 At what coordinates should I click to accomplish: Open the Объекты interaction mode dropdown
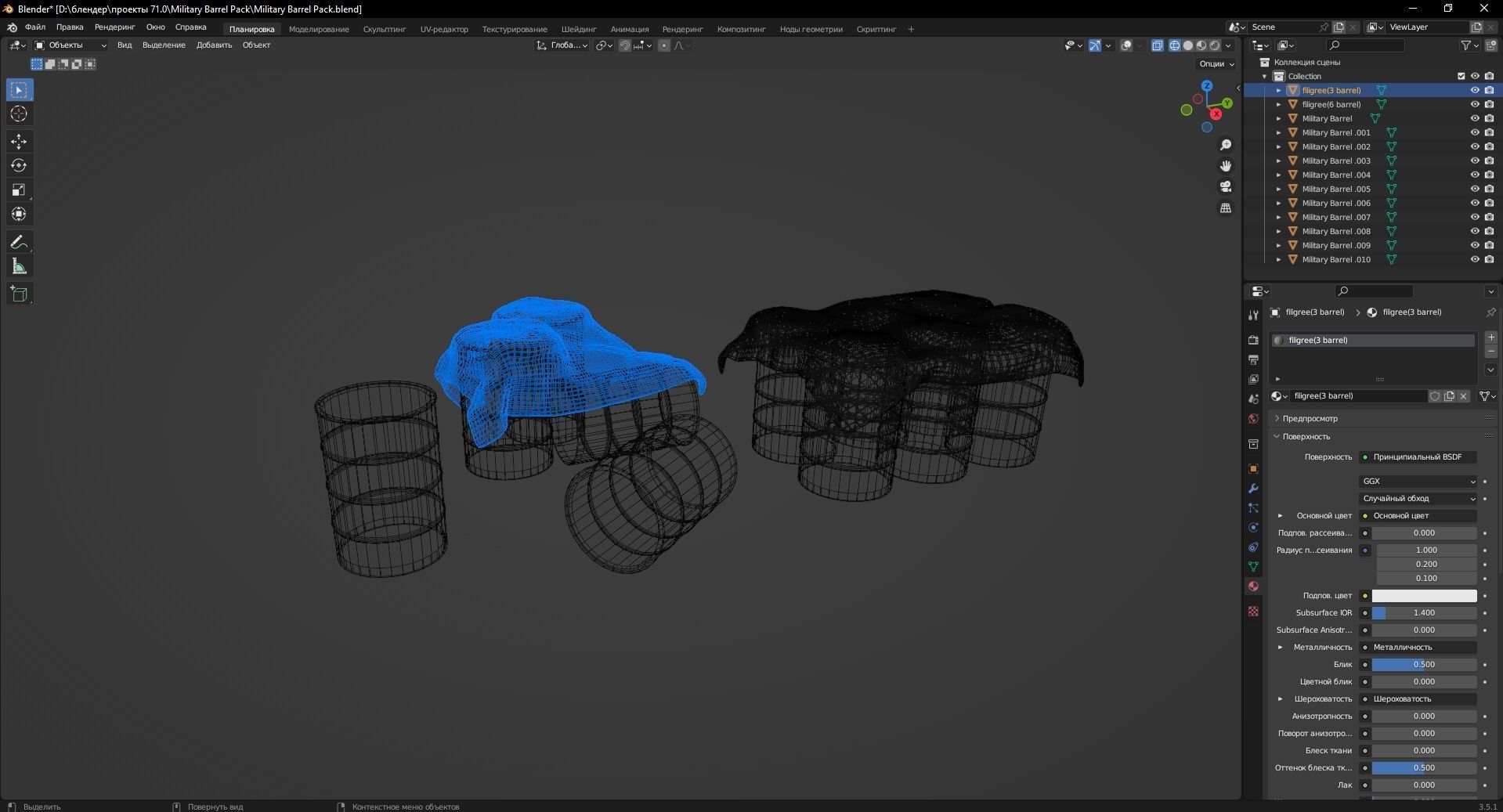(70, 45)
